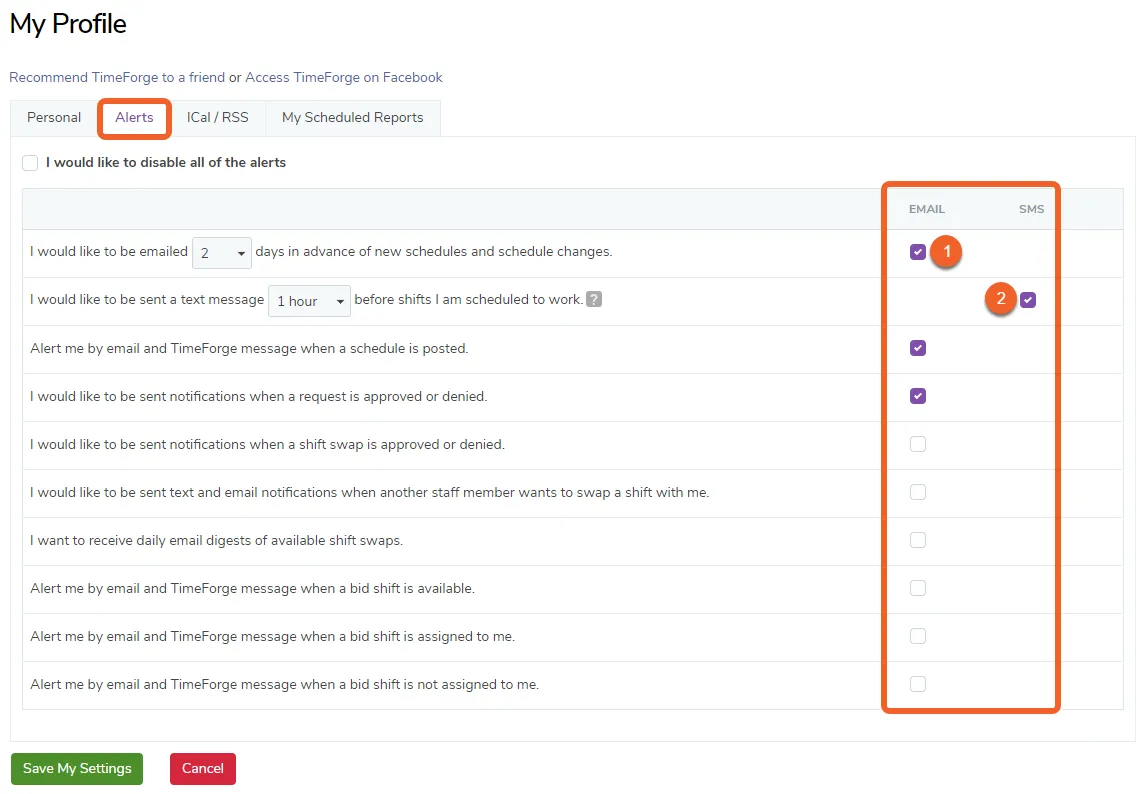
Task: Uncheck email for new schedules advance notice
Action: (x=918, y=252)
